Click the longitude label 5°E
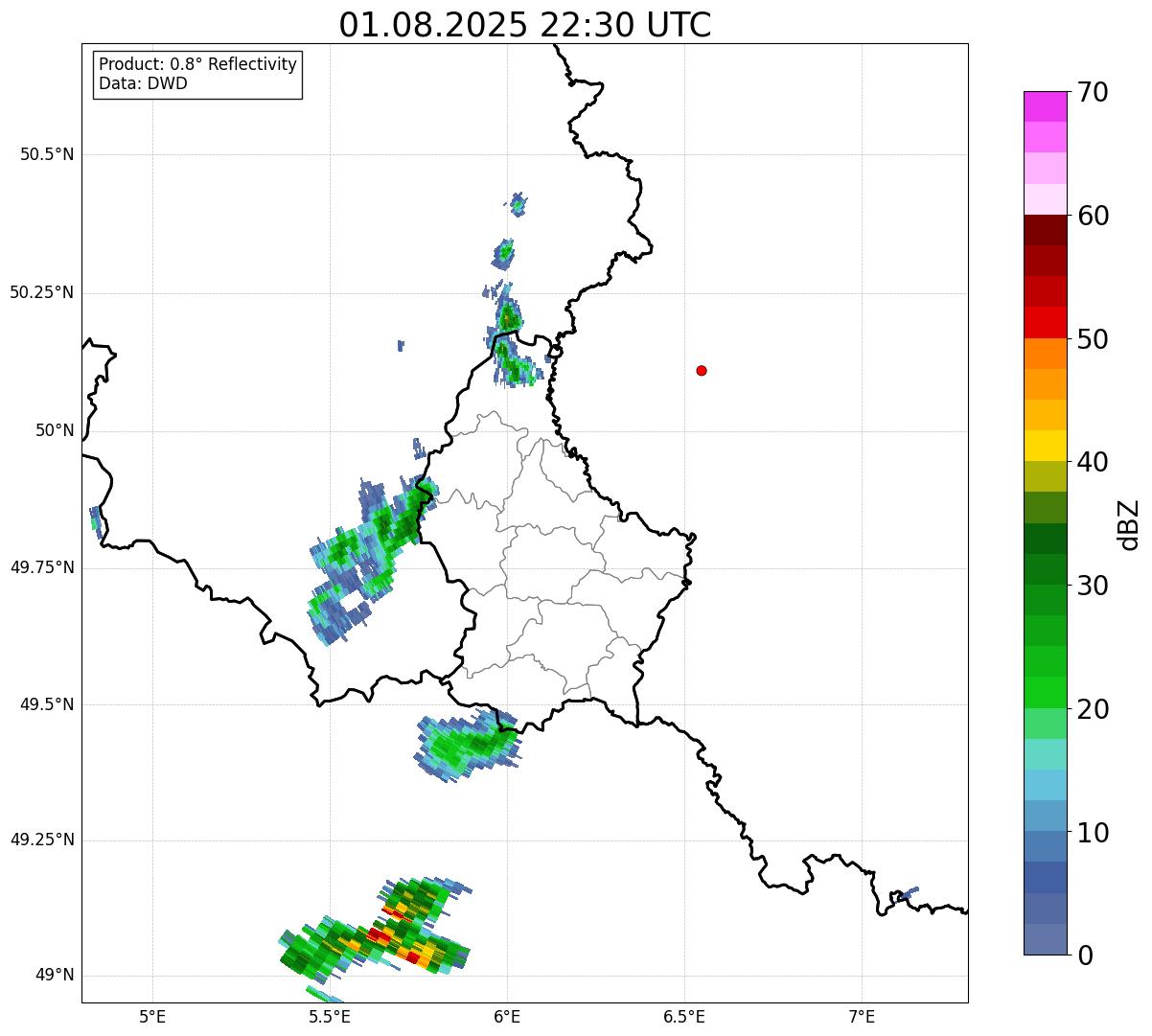 pyautogui.click(x=152, y=1016)
